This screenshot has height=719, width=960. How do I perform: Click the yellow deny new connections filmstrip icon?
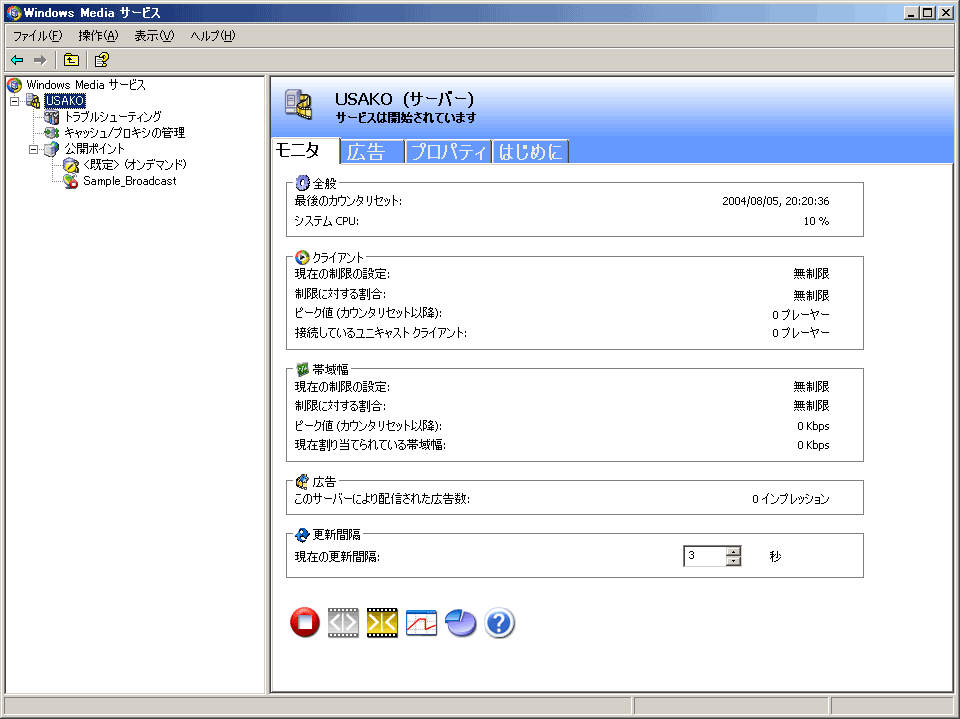(382, 623)
